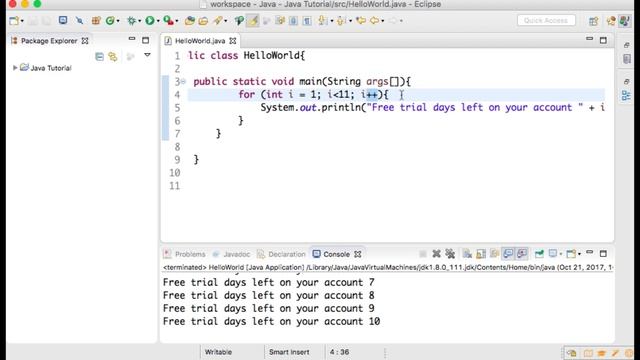640x360 pixels.
Task: Open the Package Explorer View Menu triangle
Action: (147, 55)
